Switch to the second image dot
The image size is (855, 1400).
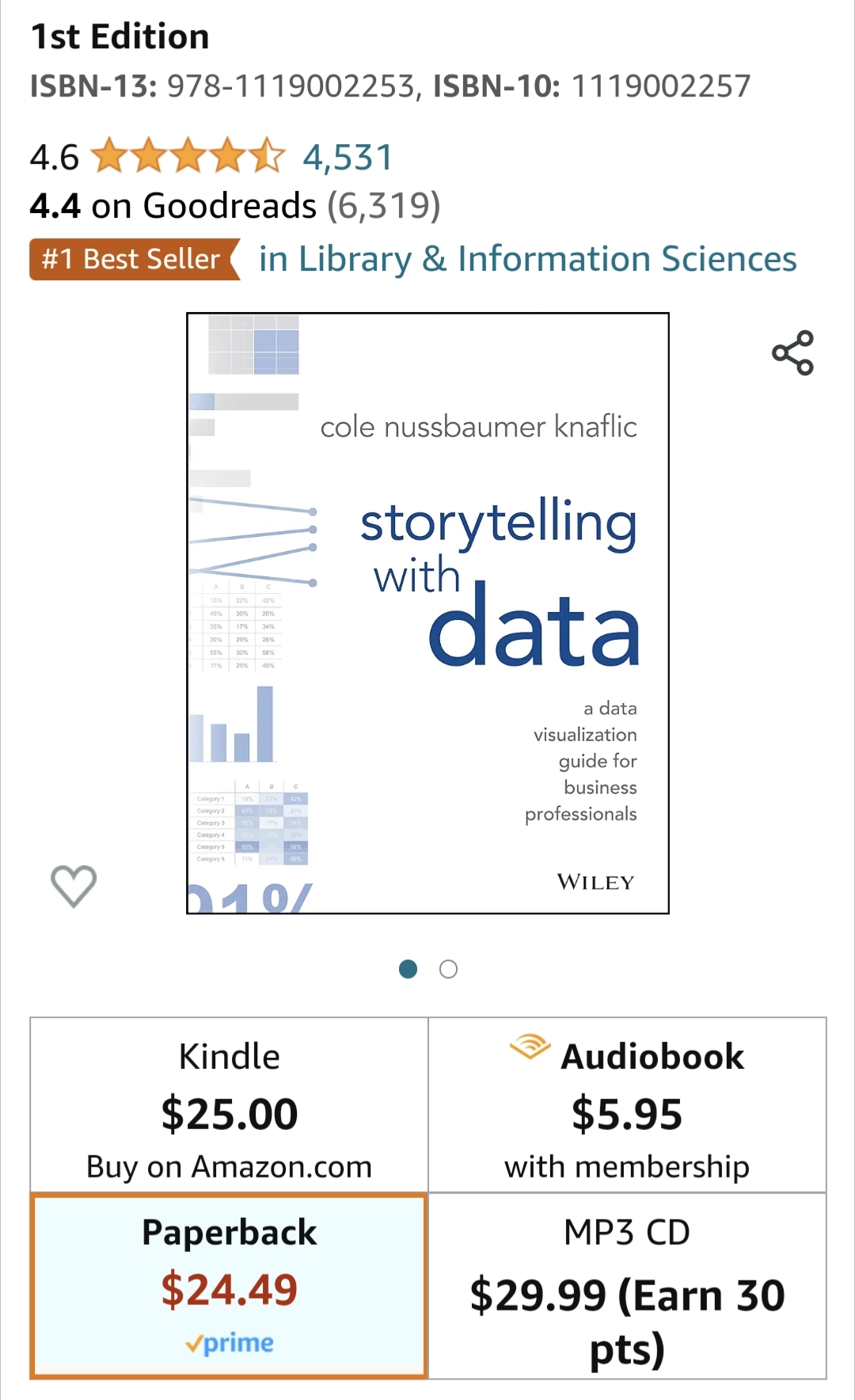tap(448, 969)
